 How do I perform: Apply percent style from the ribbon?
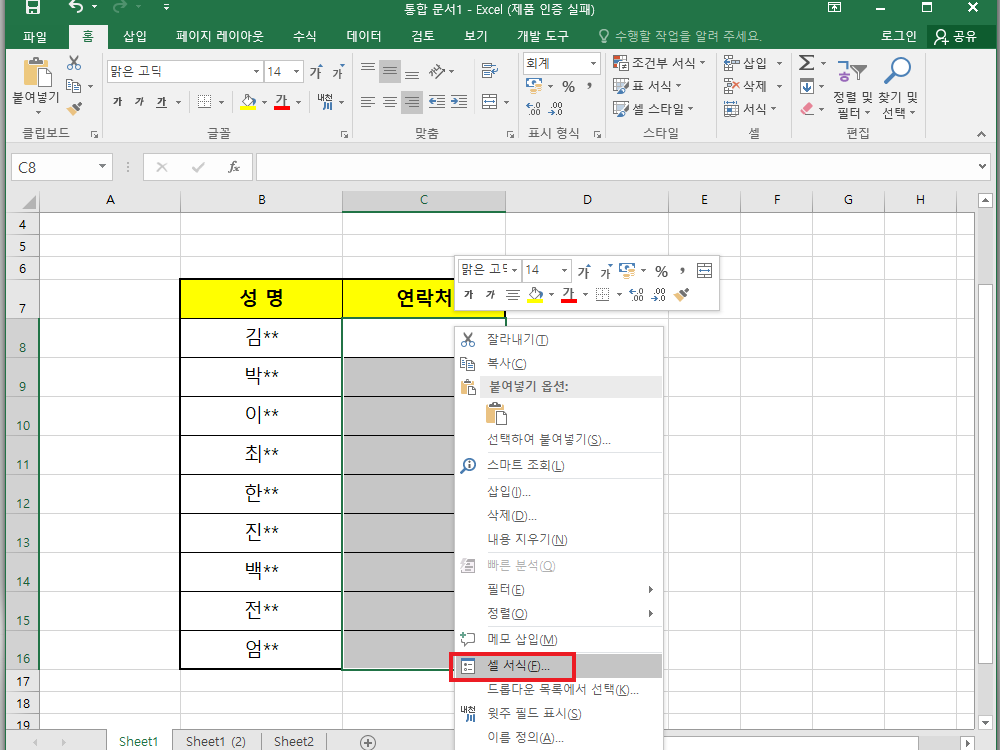tap(568, 86)
